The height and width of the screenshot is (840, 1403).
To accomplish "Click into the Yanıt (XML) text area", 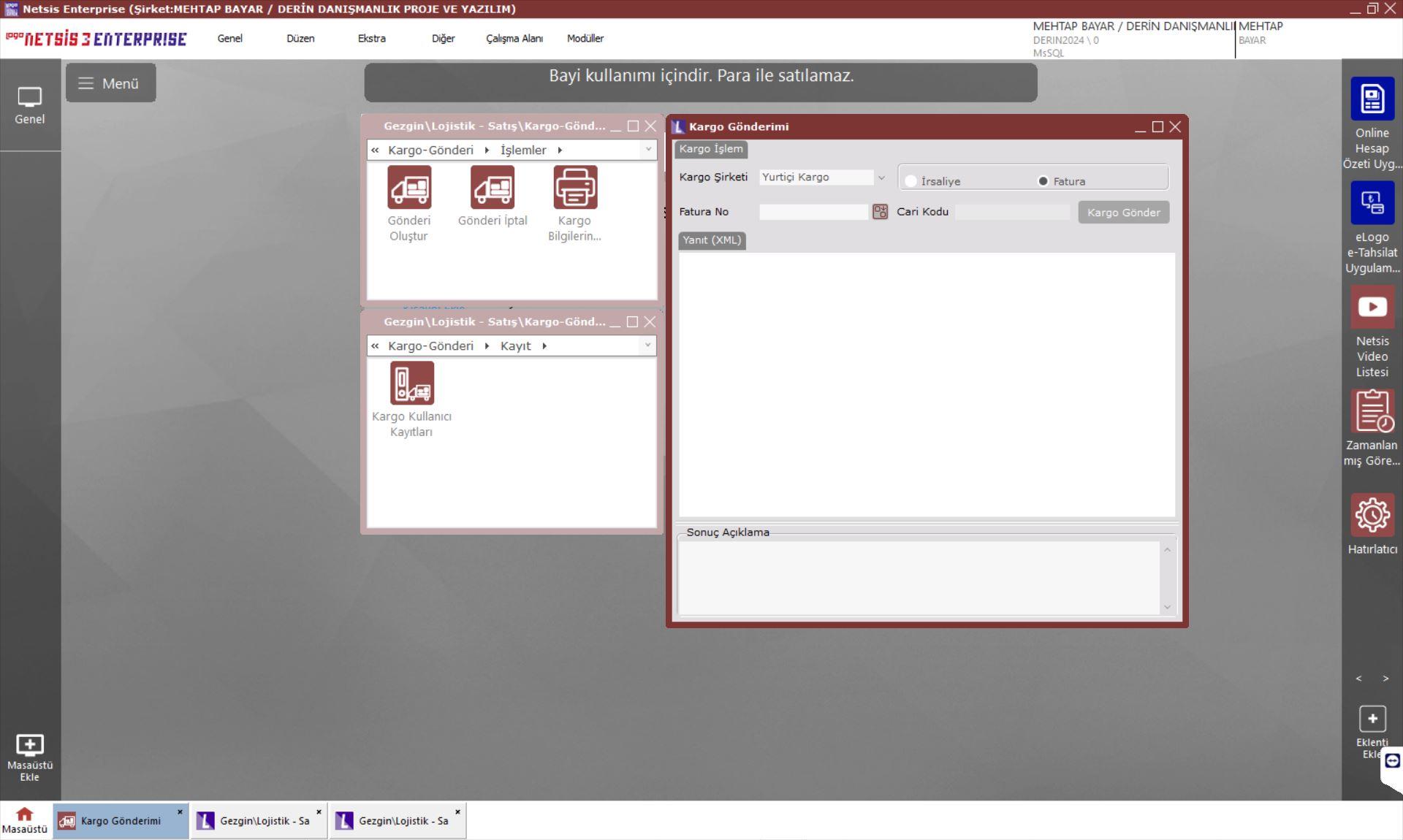I will click(927, 385).
